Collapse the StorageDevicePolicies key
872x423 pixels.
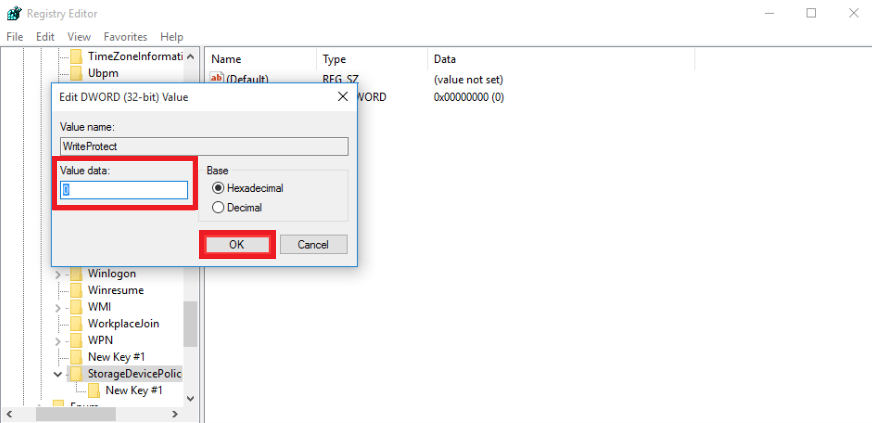58,374
